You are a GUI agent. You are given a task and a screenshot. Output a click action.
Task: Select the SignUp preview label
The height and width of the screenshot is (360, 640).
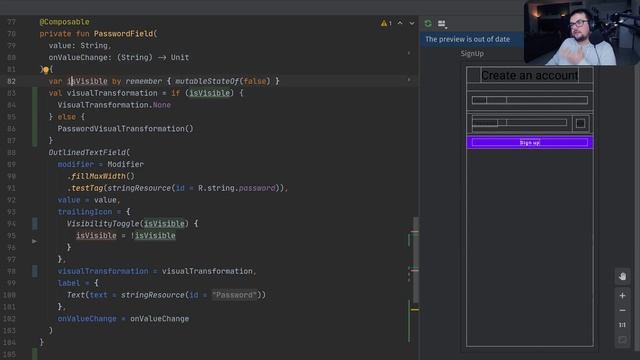472,53
